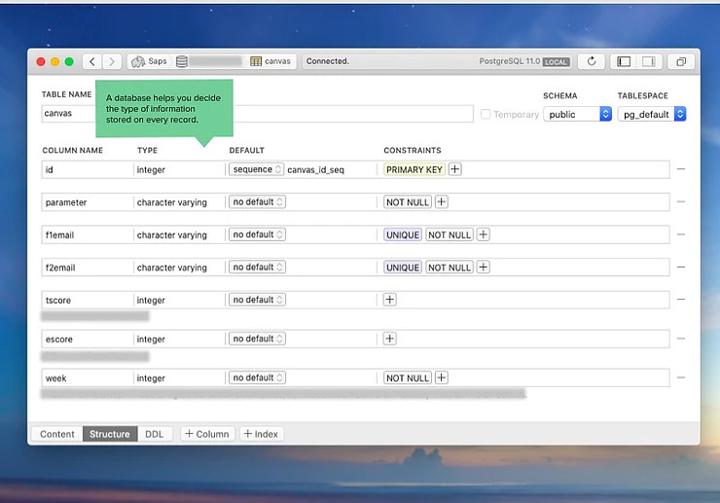Click the UNIQUE constraint on f1email

(x=403, y=235)
